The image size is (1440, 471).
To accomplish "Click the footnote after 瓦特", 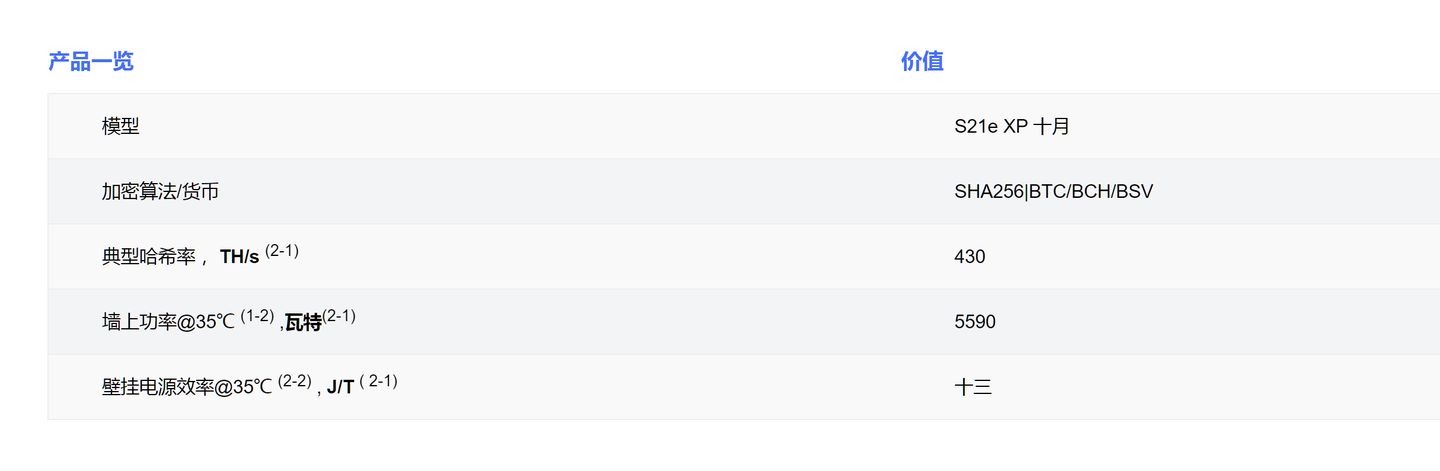I will (339, 316).
